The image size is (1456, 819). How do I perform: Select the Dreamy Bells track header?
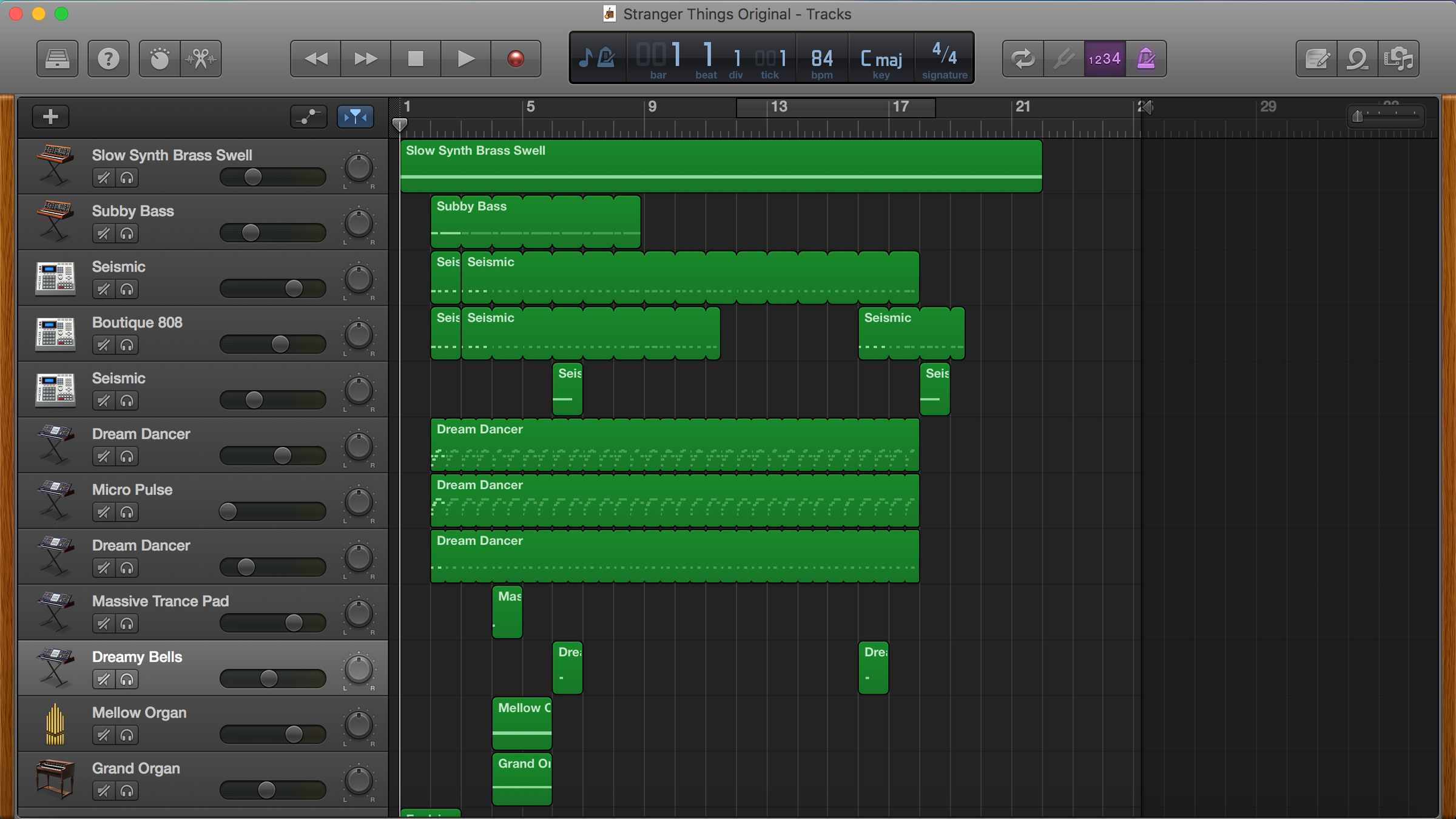203,668
